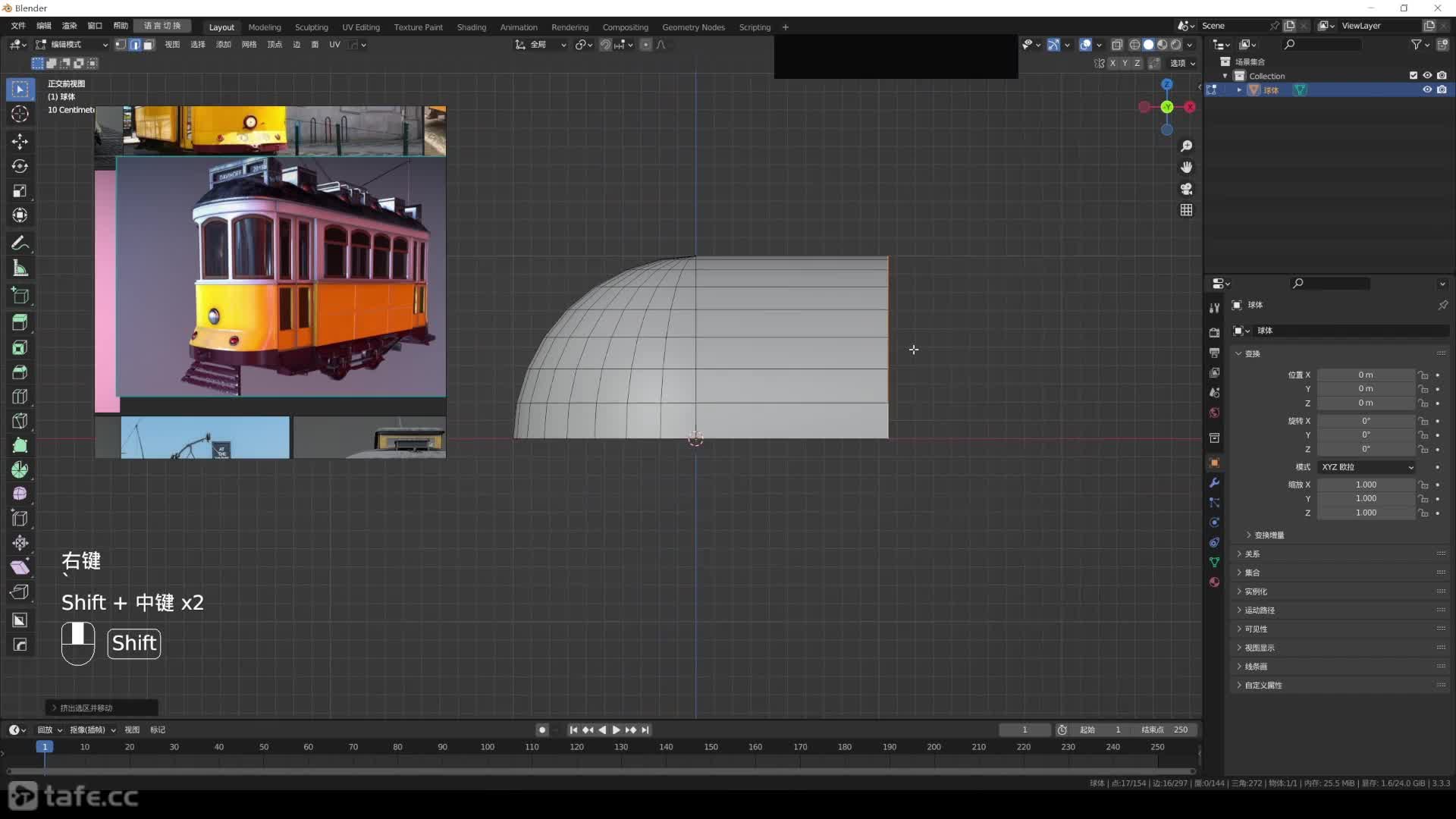The height and width of the screenshot is (819, 1456).
Task: Activate the Scale tool
Action: 20,191
